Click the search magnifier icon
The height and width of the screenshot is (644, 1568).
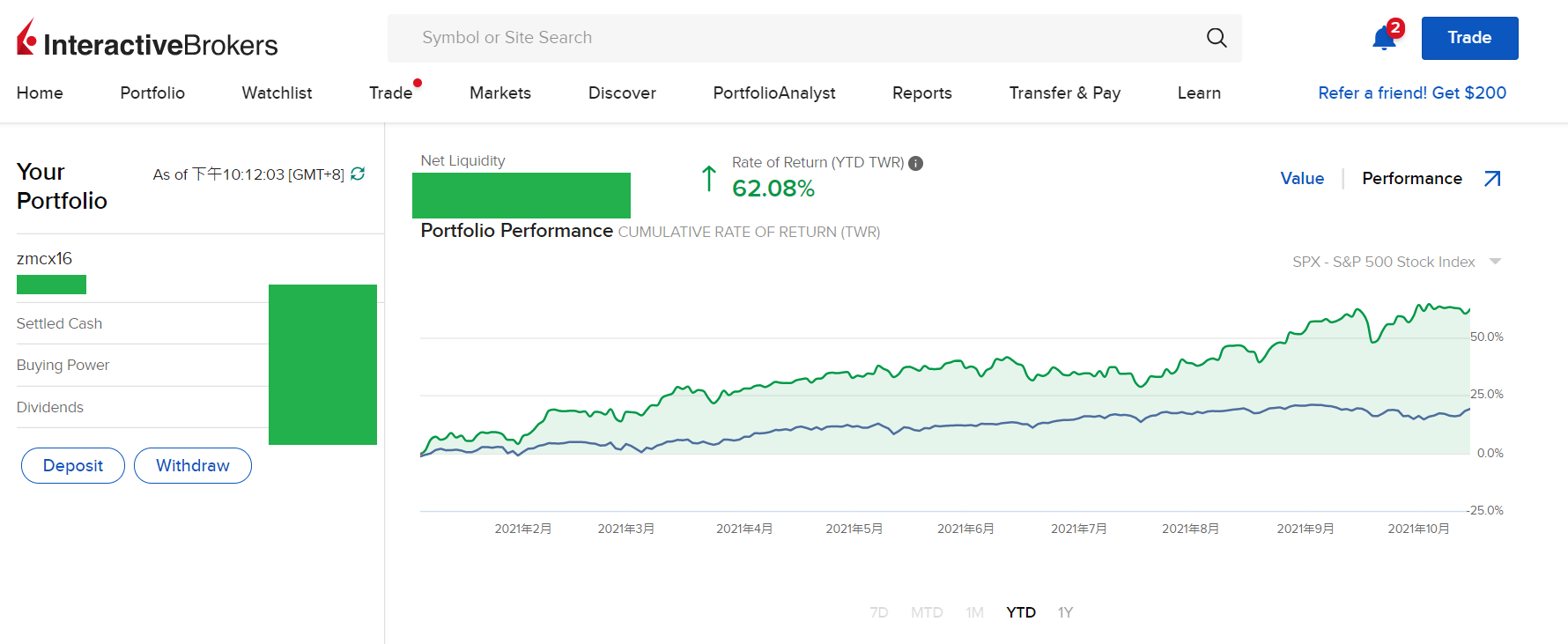coord(1216,38)
